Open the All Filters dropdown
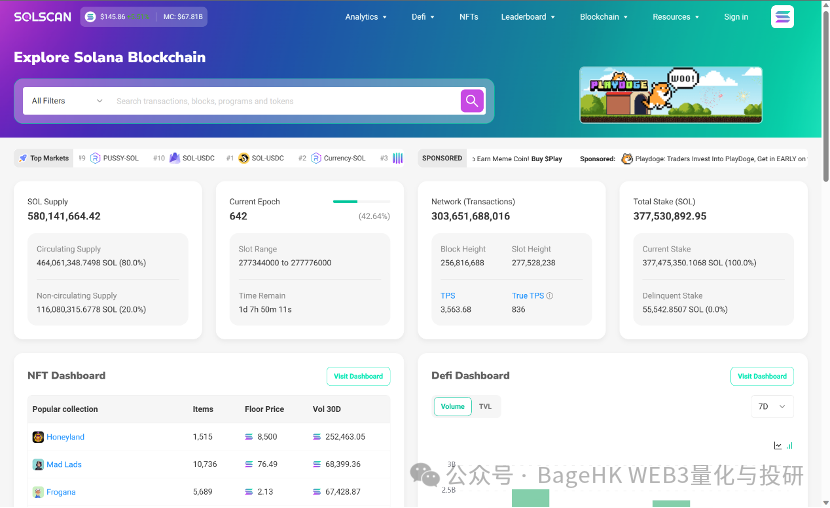830x508 pixels. (67, 101)
